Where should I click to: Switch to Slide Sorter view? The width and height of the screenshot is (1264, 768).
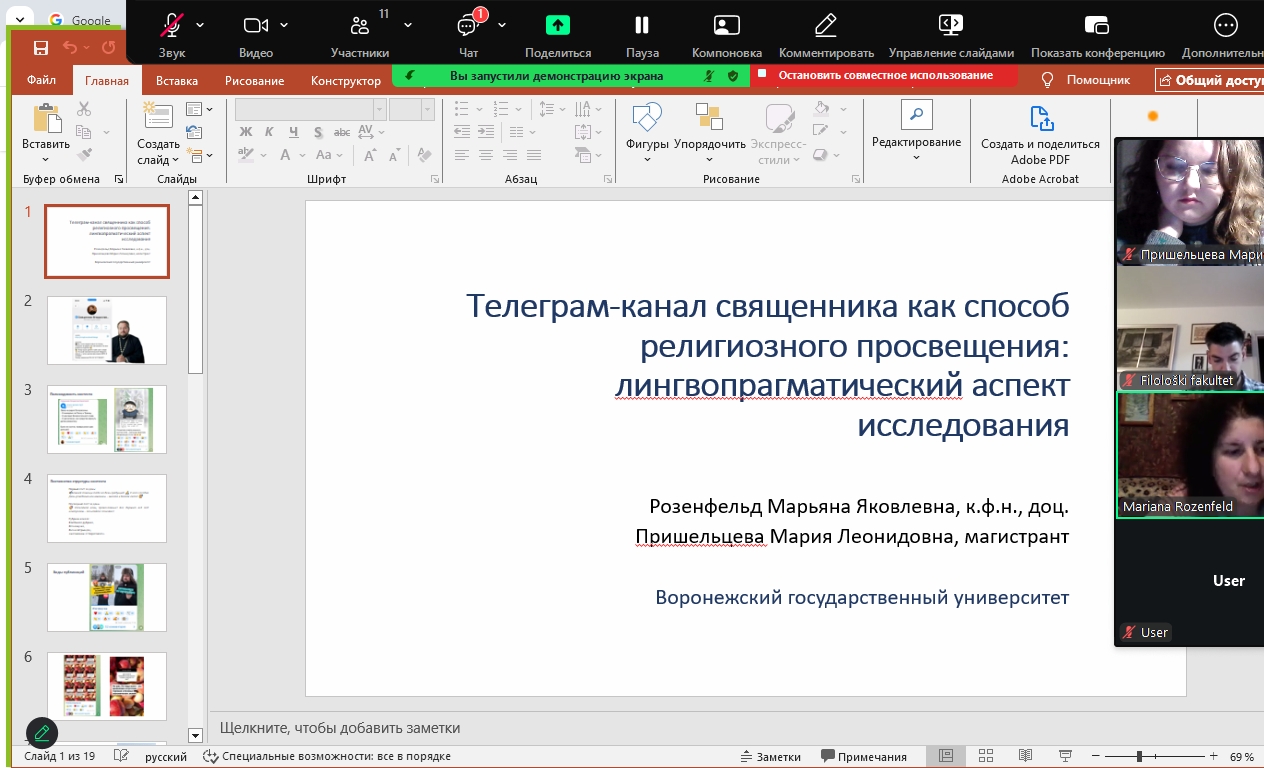(986, 756)
